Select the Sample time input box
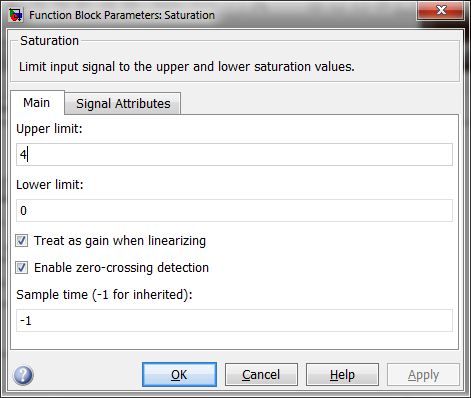 point(234,321)
